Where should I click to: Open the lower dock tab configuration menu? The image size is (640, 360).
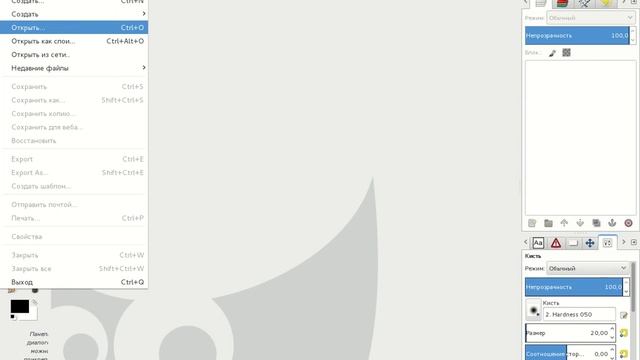pyautogui.click(x=634, y=242)
